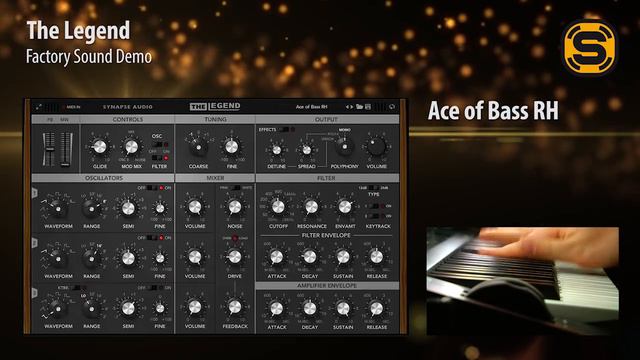
Task: Click the FEEDBACK knob
Action: tap(235, 307)
